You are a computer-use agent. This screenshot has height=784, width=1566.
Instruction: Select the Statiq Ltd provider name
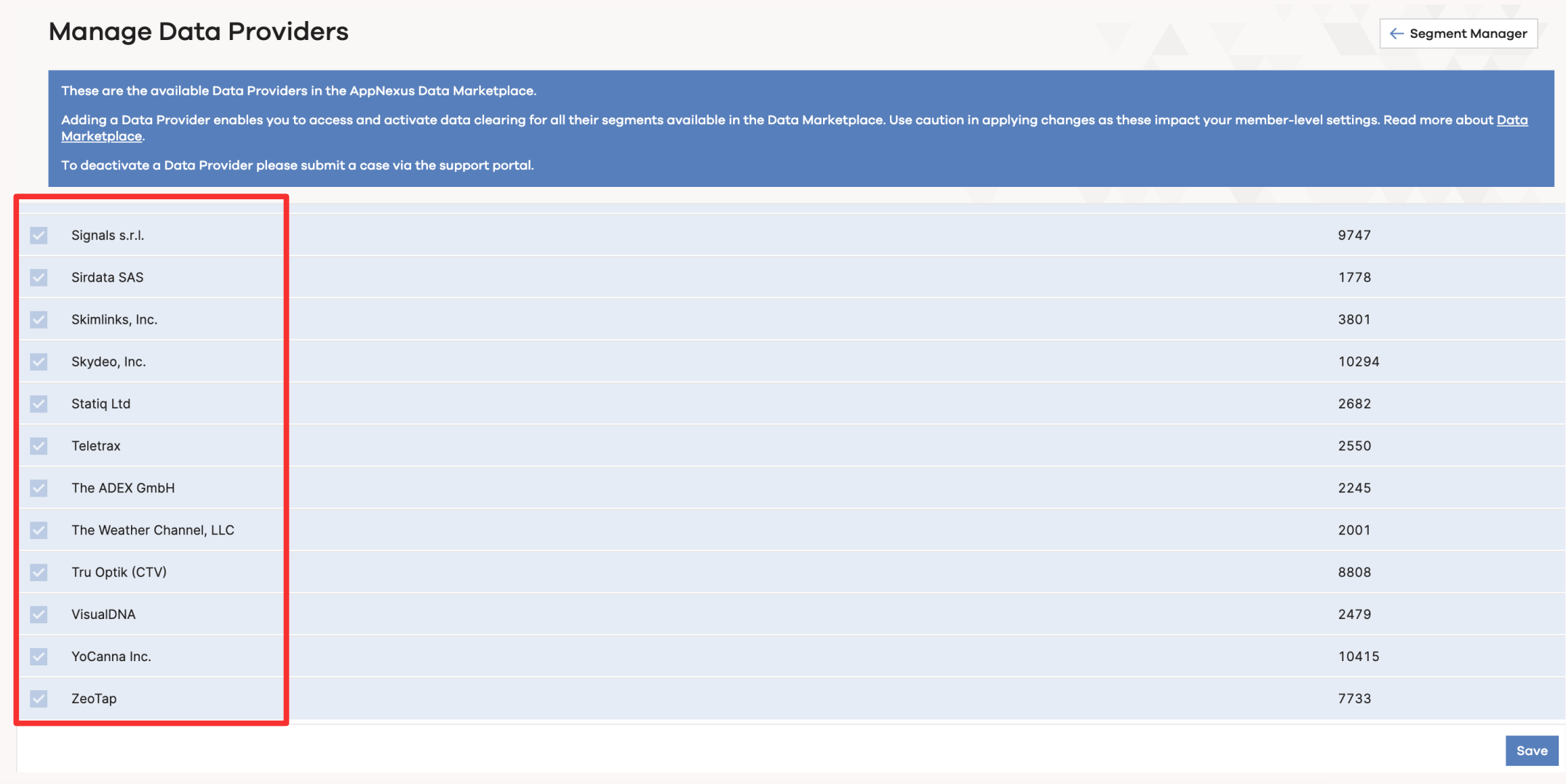[x=101, y=404]
